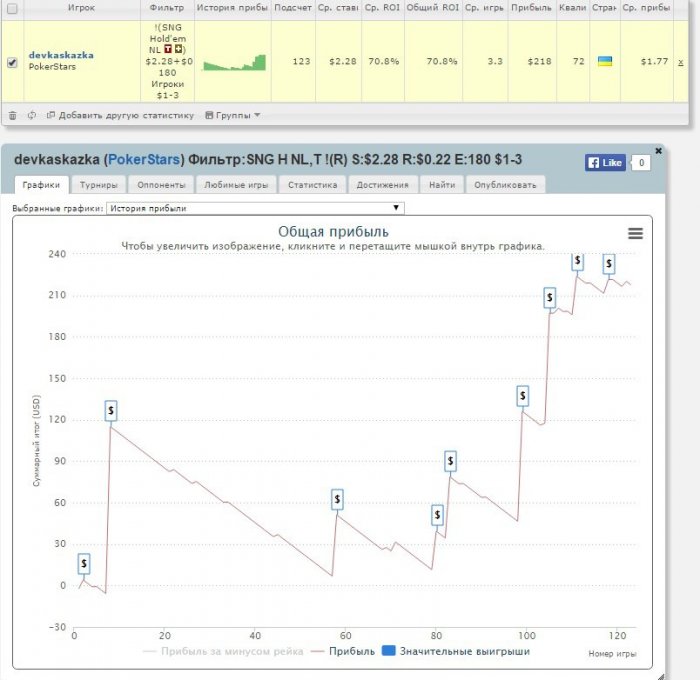Open the Достижения tab
The width and height of the screenshot is (700, 680).
click(383, 185)
